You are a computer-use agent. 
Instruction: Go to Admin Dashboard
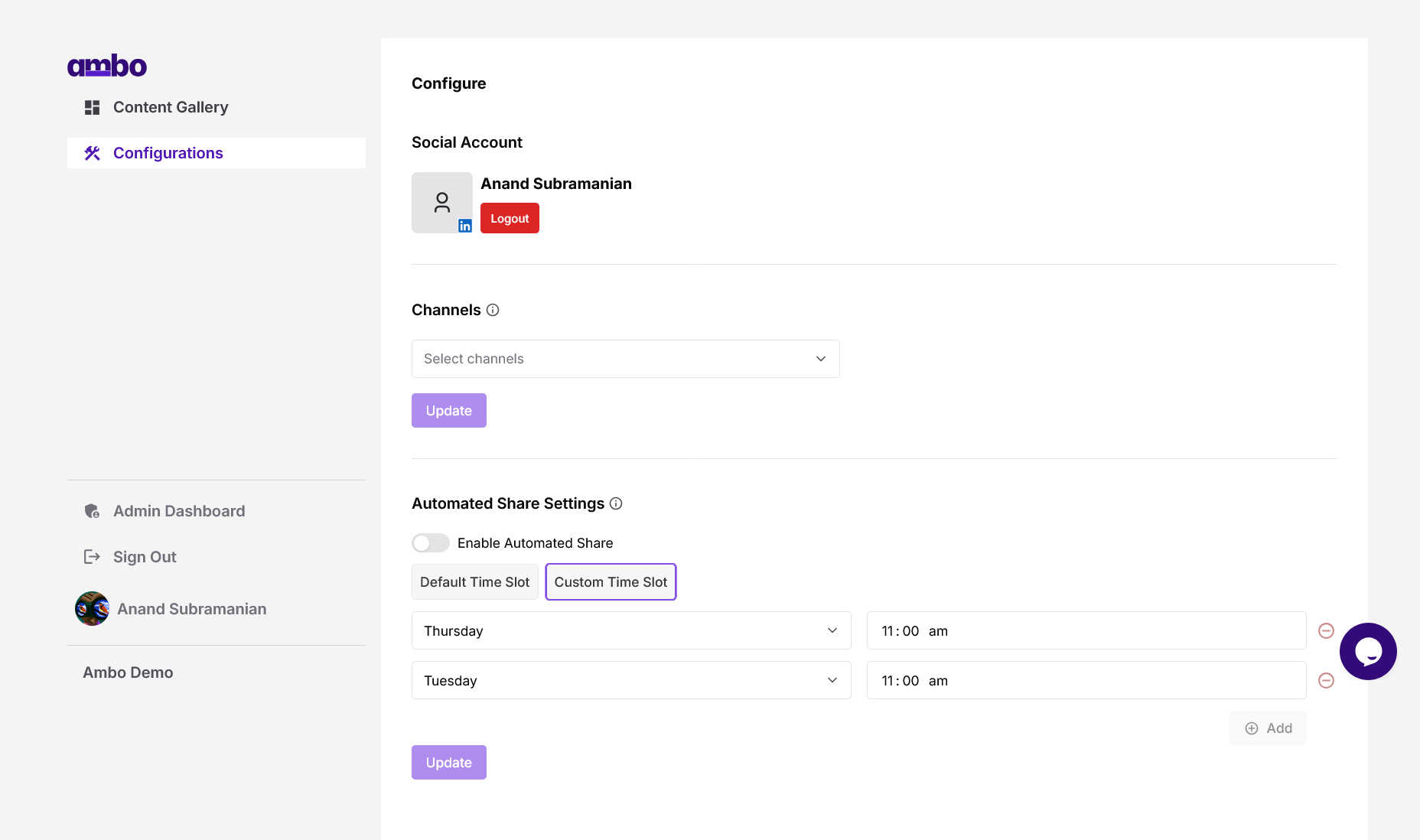click(x=178, y=511)
